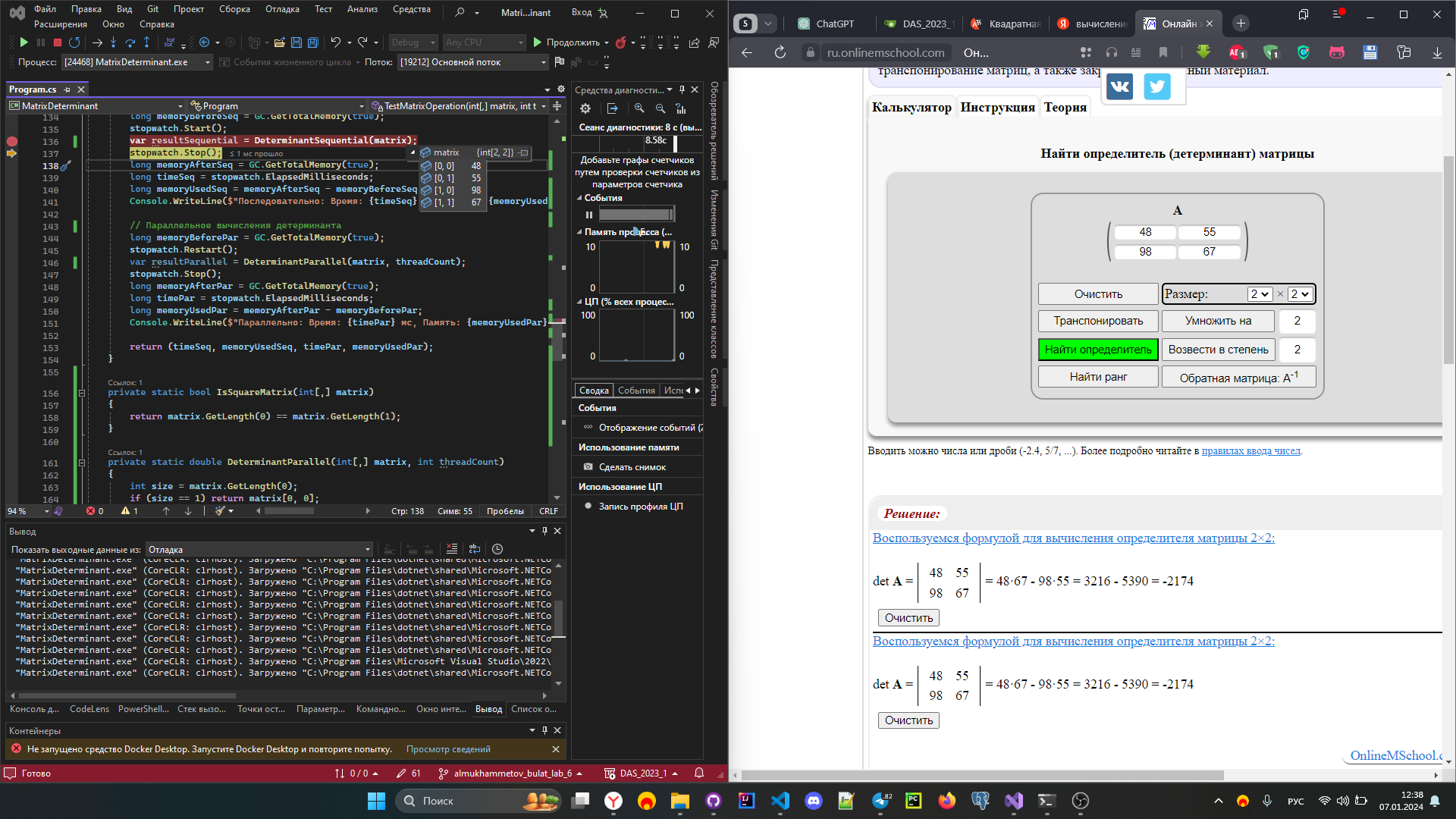
Task: Zoom out on the diagnostics timeline
Action: point(661,108)
